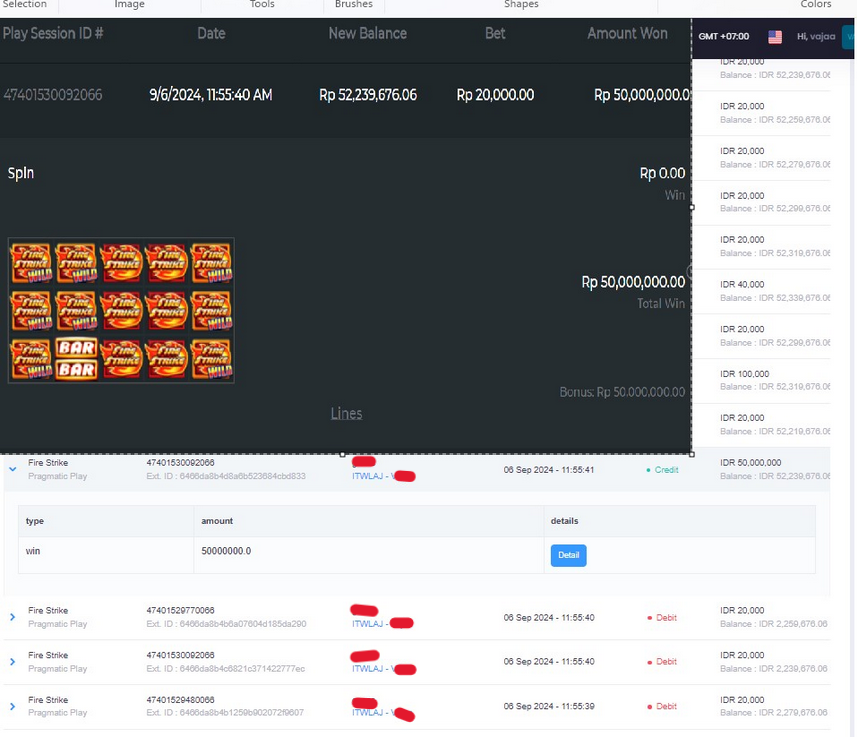This screenshot has height=737, width=857.
Task: Click the BAR symbol in slot grid
Action: [76, 359]
